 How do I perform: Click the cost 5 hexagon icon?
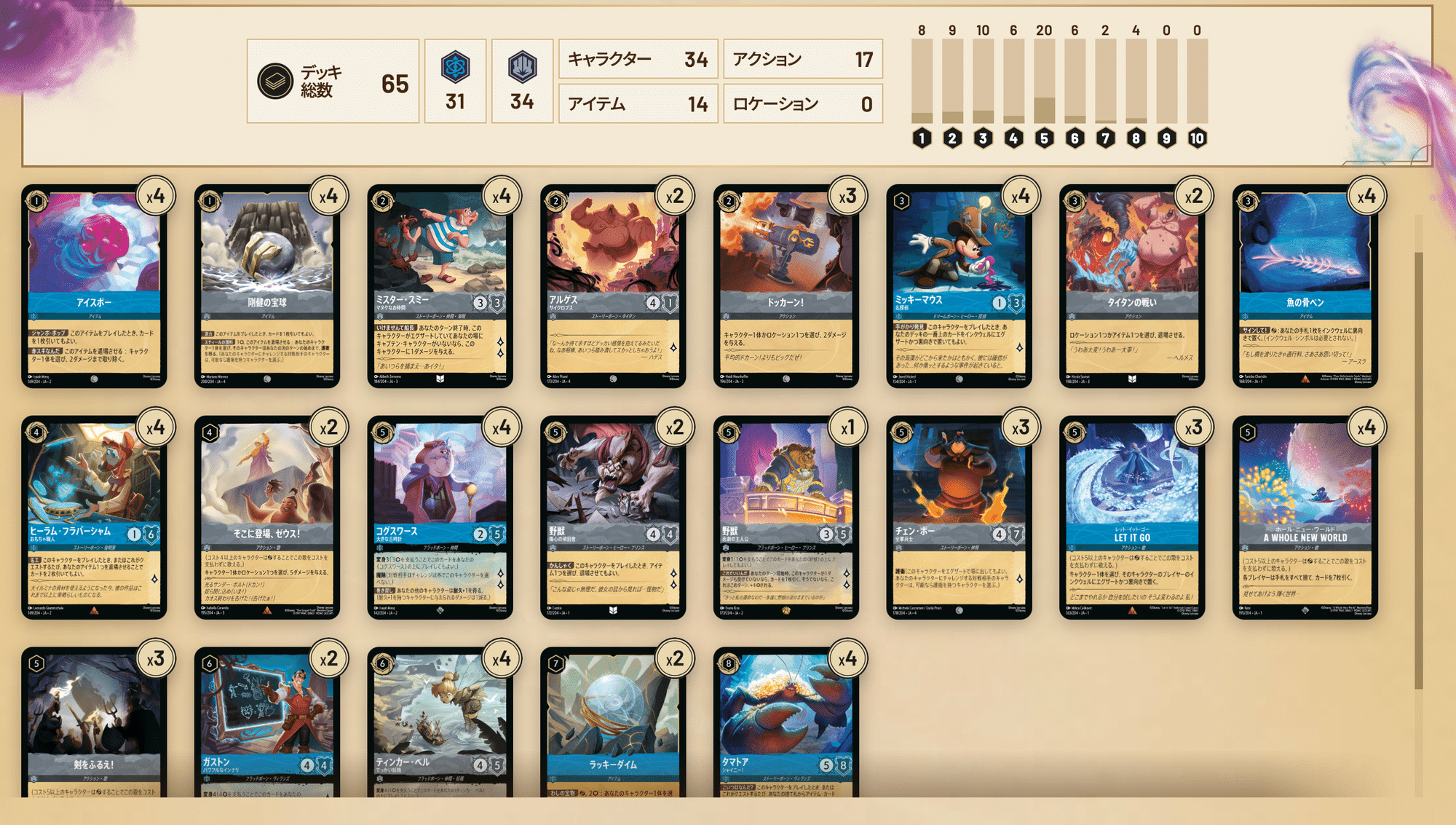tap(1044, 138)
